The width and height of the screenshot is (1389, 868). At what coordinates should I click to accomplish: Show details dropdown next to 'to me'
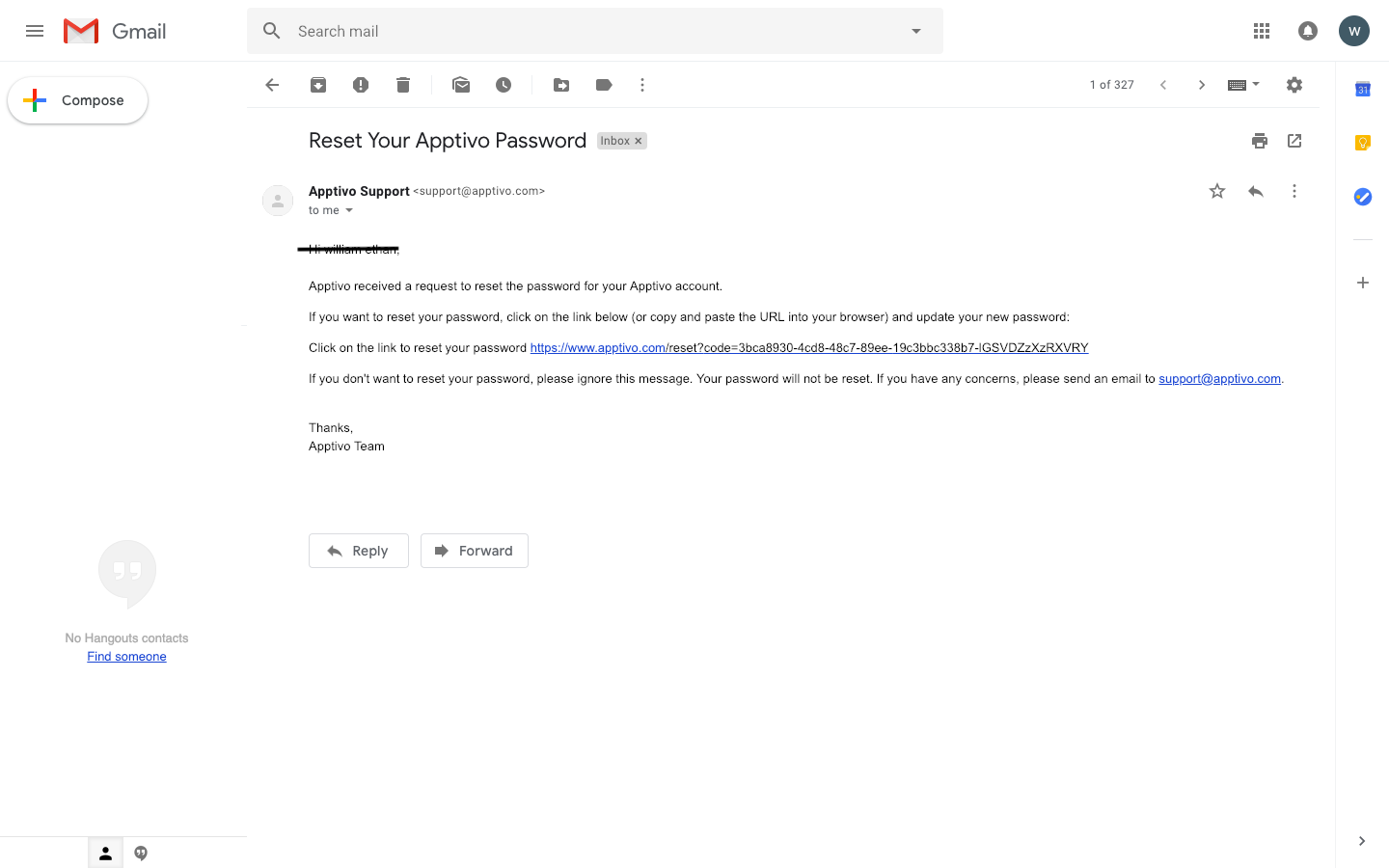[349, 210]
